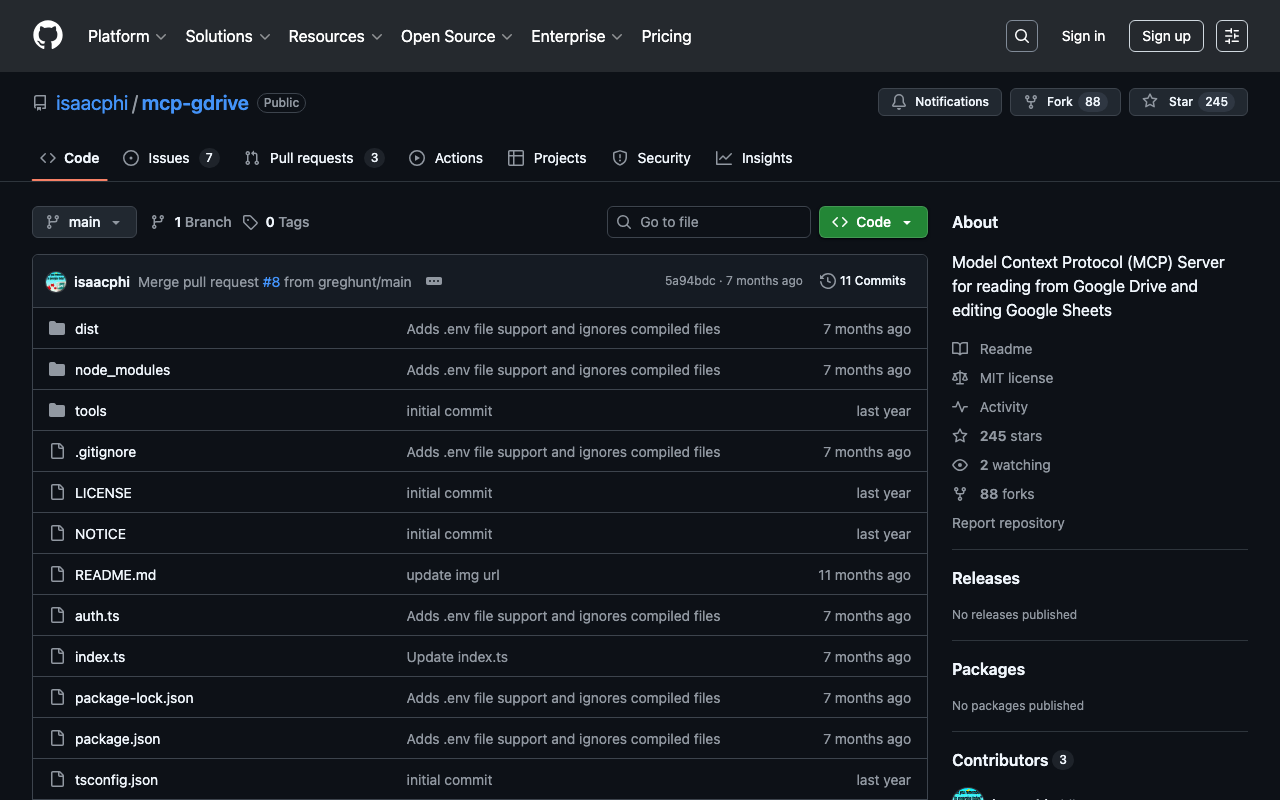Click the commit history clock icon
The width and height of the screenshot is (1280, 800).
pyautogui.click(x=827, y=281)
